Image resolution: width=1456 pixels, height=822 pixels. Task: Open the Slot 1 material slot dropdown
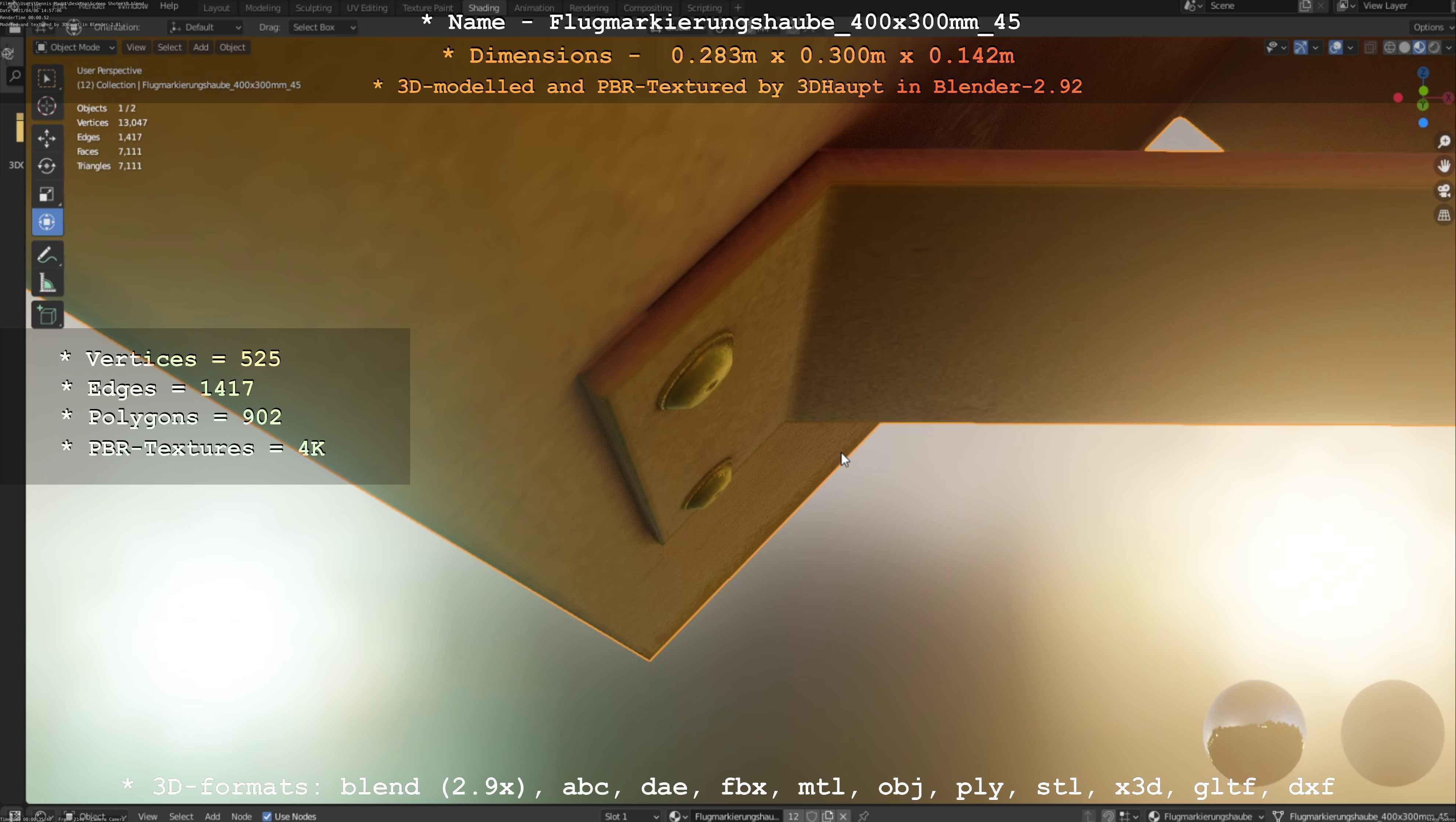(x=631, y=816)
